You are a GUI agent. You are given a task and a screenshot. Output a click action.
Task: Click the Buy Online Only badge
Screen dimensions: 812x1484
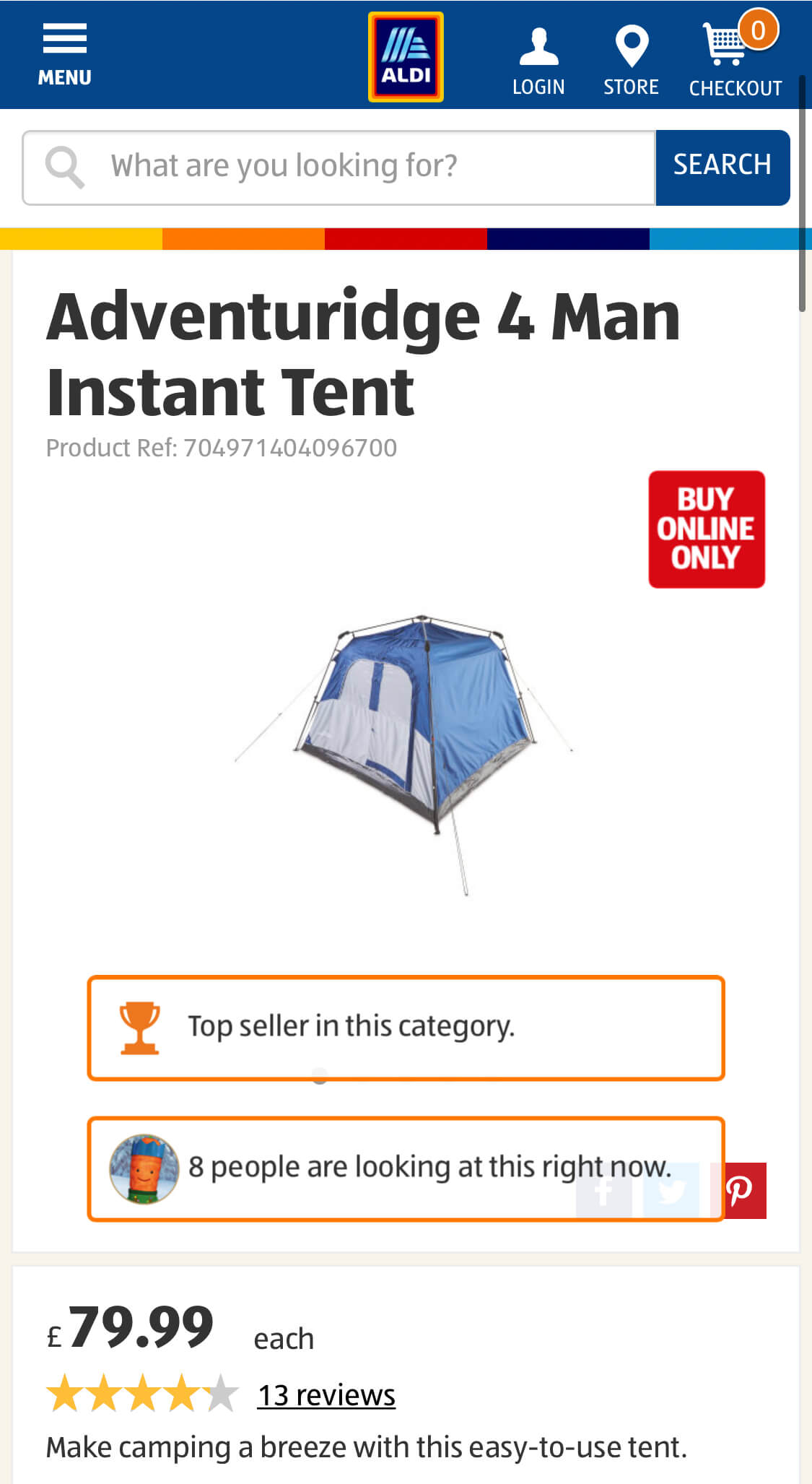point(707,529)
